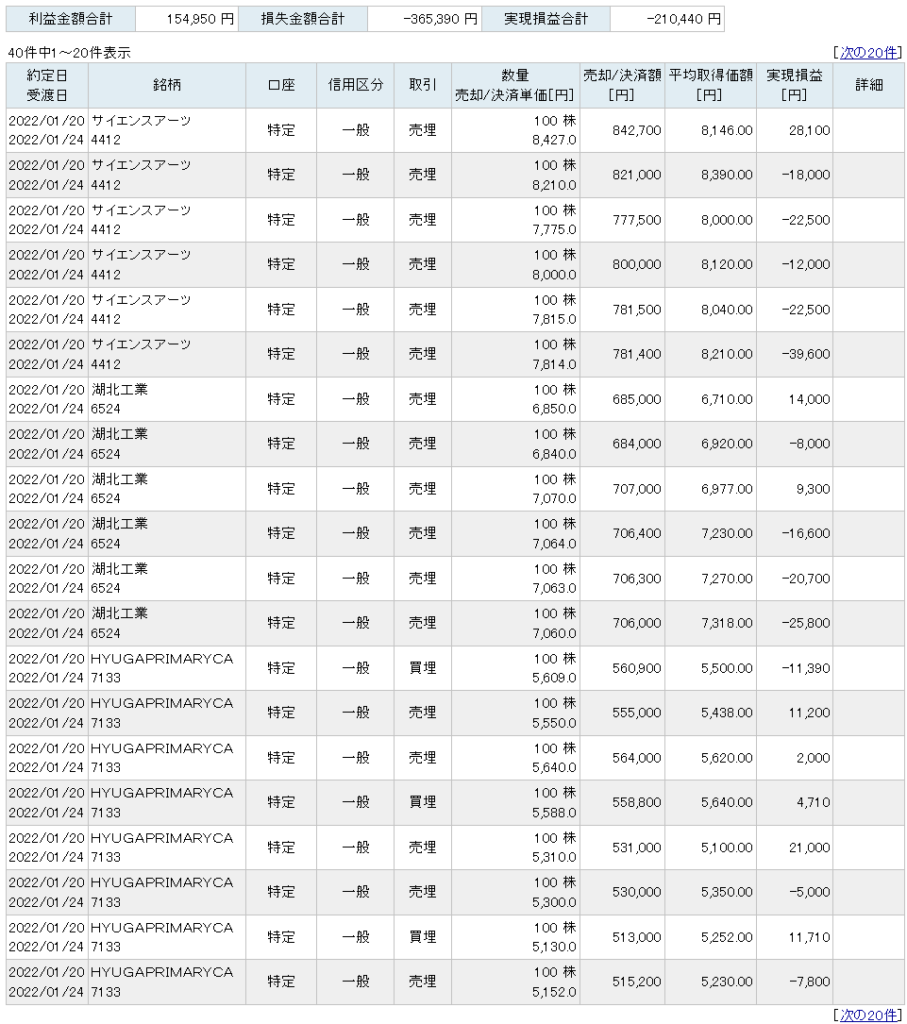This screenshot has width=907, height=1024.
Task: Click the unit price 5,152.0
Action: coord(554,992)
